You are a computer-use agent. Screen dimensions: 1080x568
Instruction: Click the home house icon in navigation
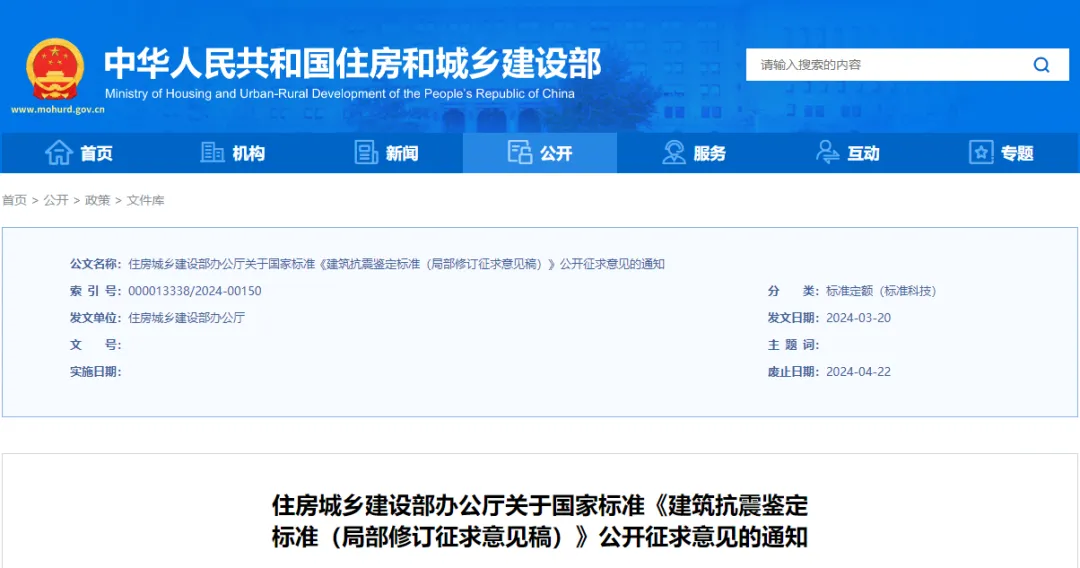[x=59, y=153]
